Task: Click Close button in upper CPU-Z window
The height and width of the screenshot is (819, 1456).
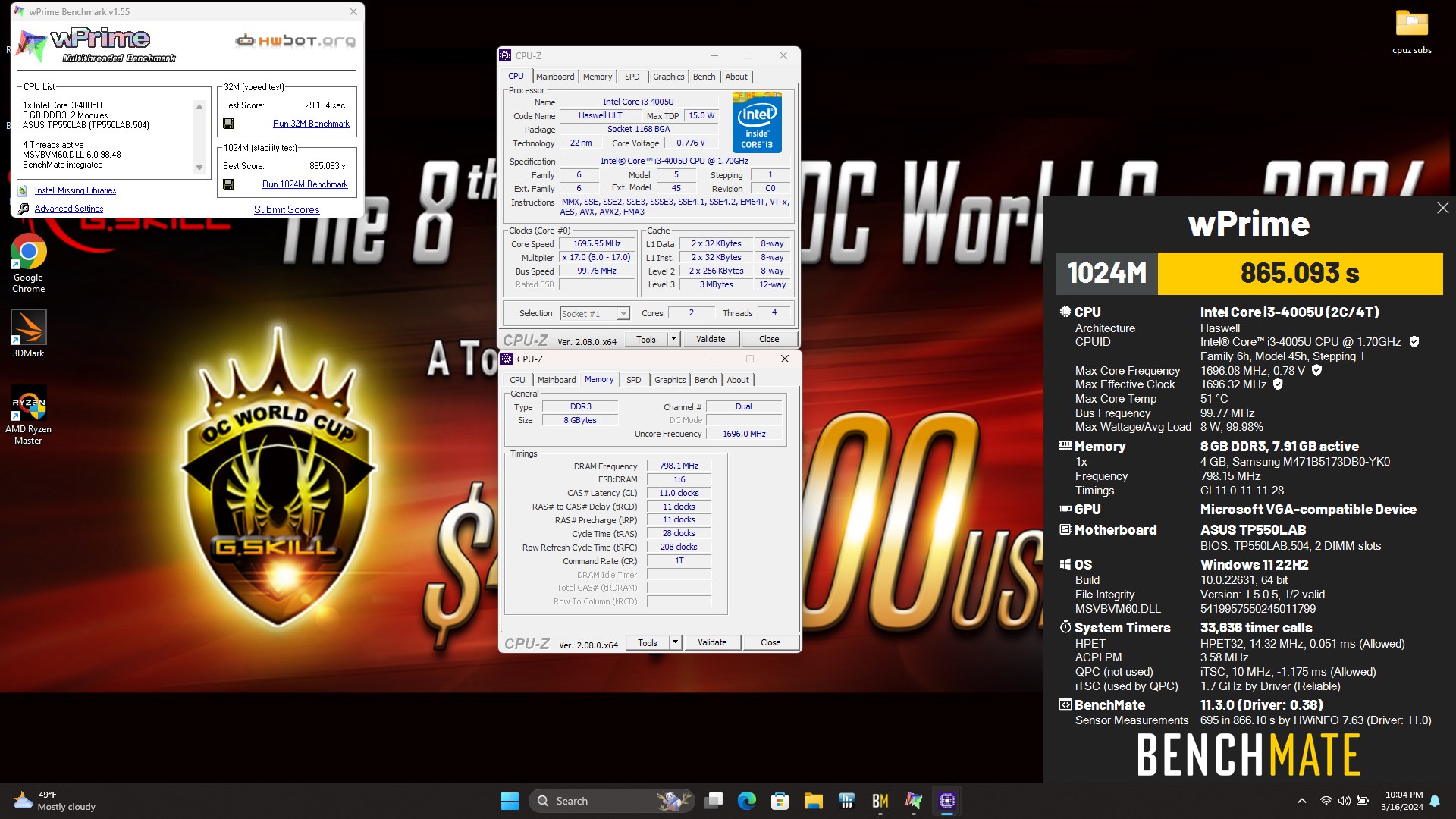Action: click(769, 339)
